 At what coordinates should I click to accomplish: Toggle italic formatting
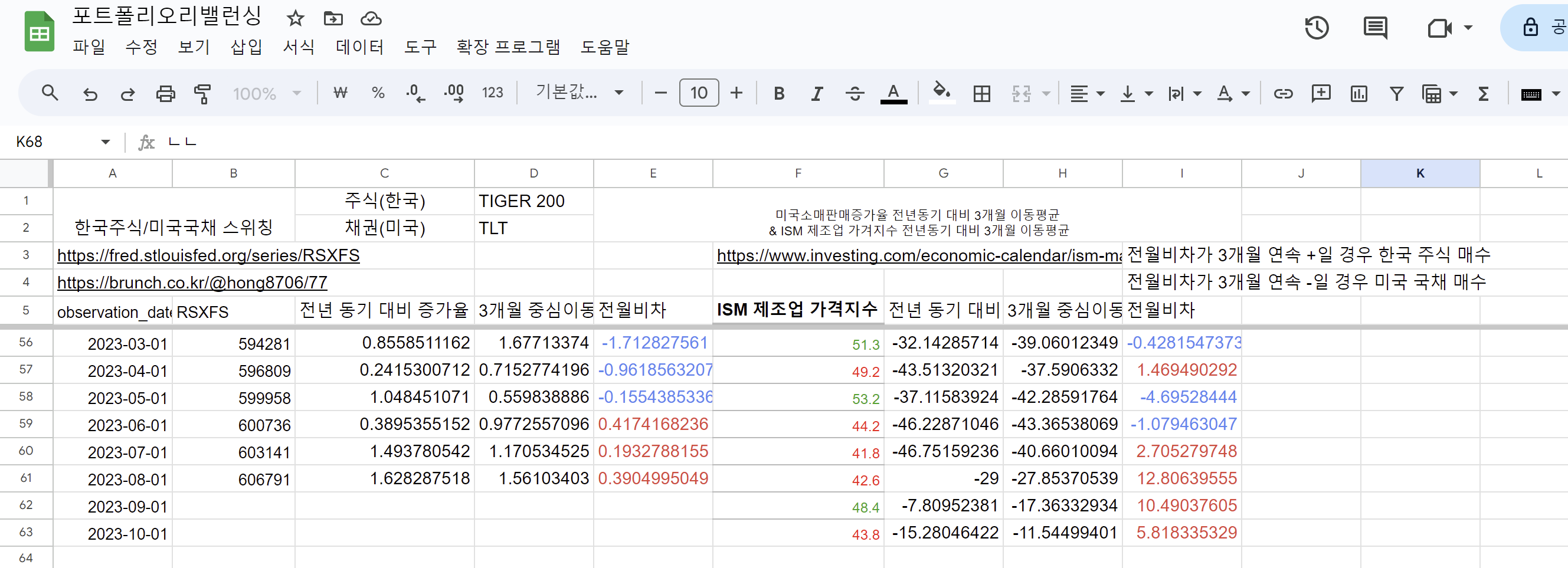pyautogui.click(x=817, y=93)
